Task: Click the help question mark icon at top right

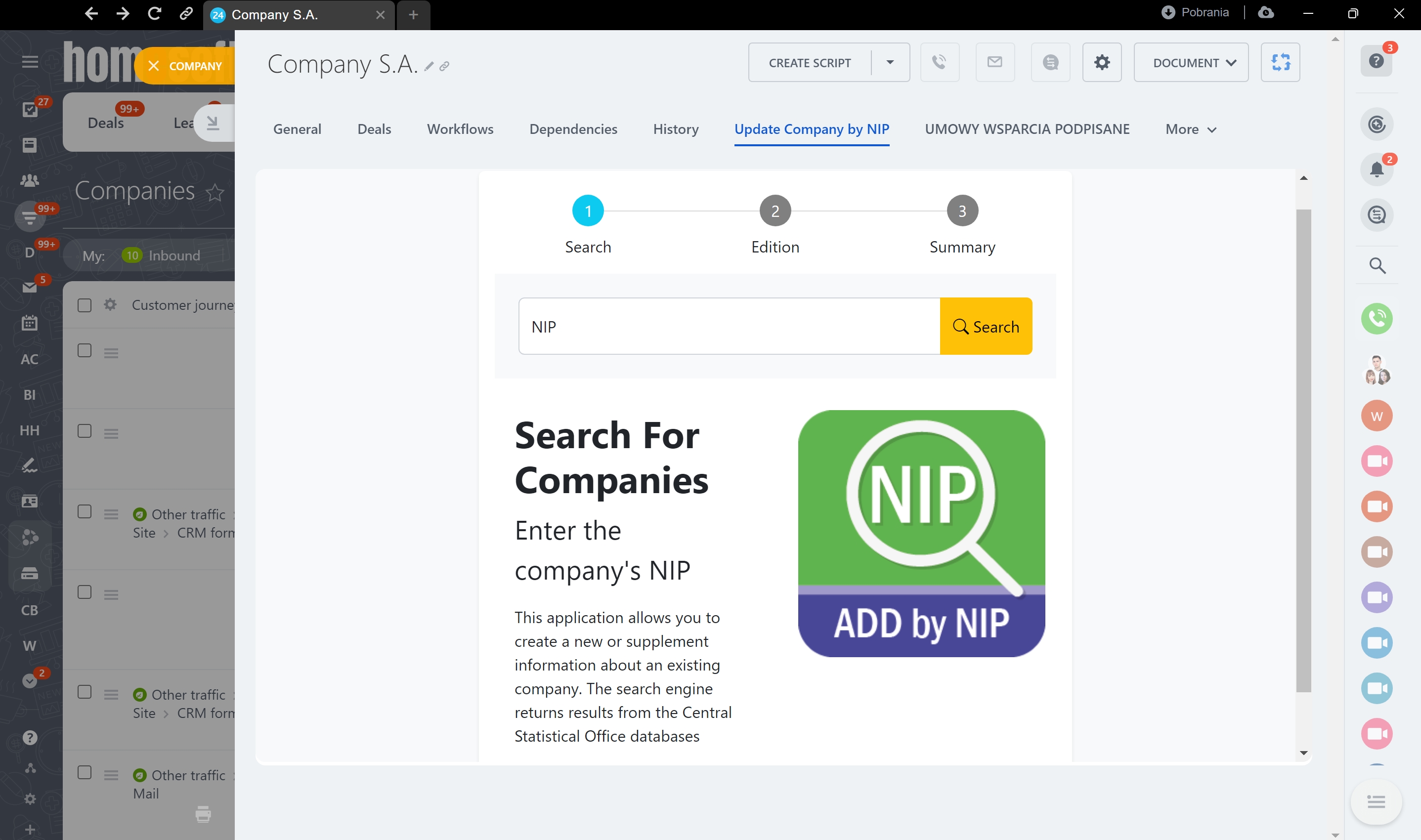Action: click(x=1376, y=61)
